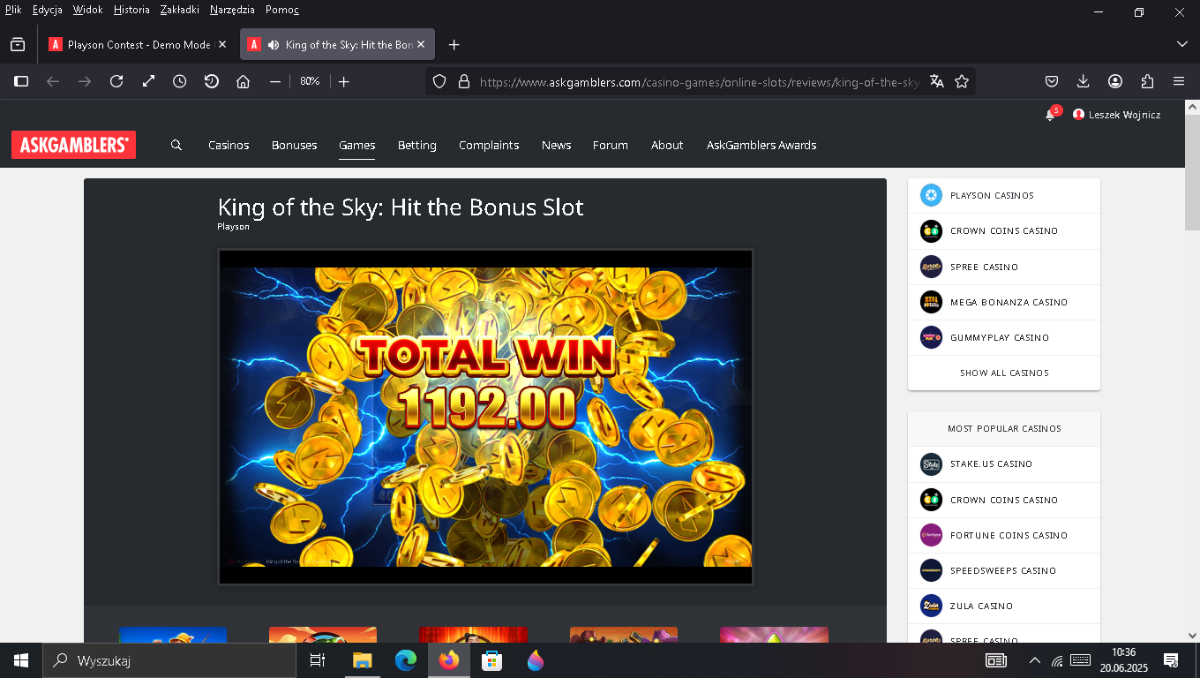Click the restore session history icon
This screenshot has width=1200, height=678.
click(x=211, y=81)
